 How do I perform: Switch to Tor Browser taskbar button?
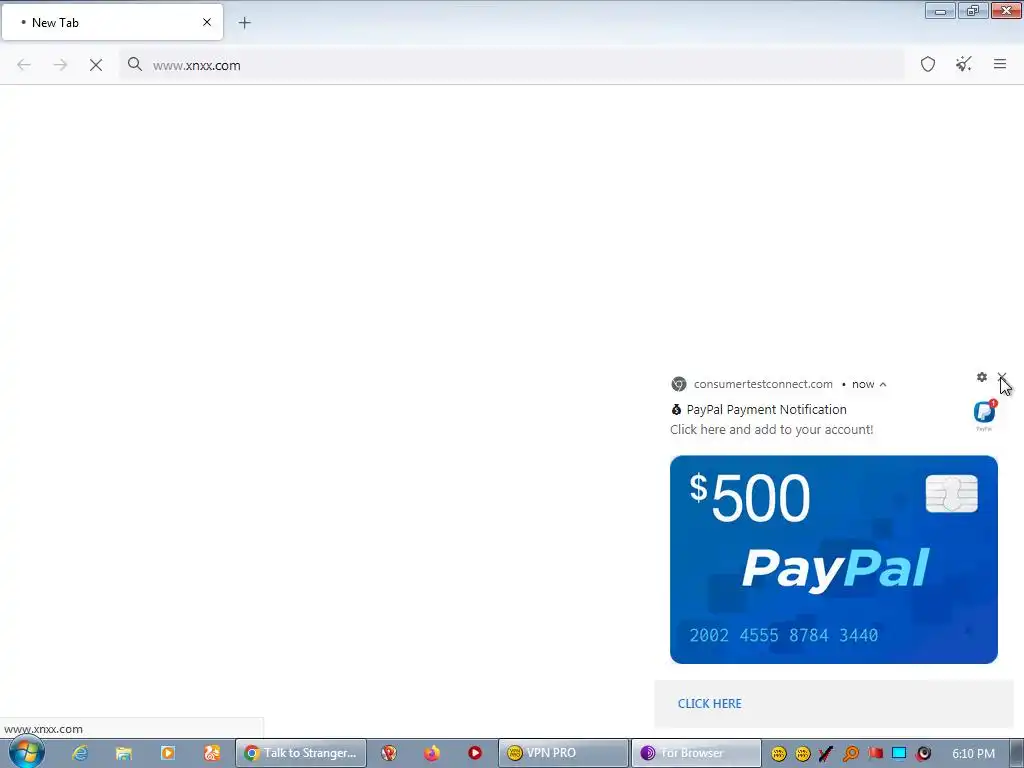(x=696, y=753)
